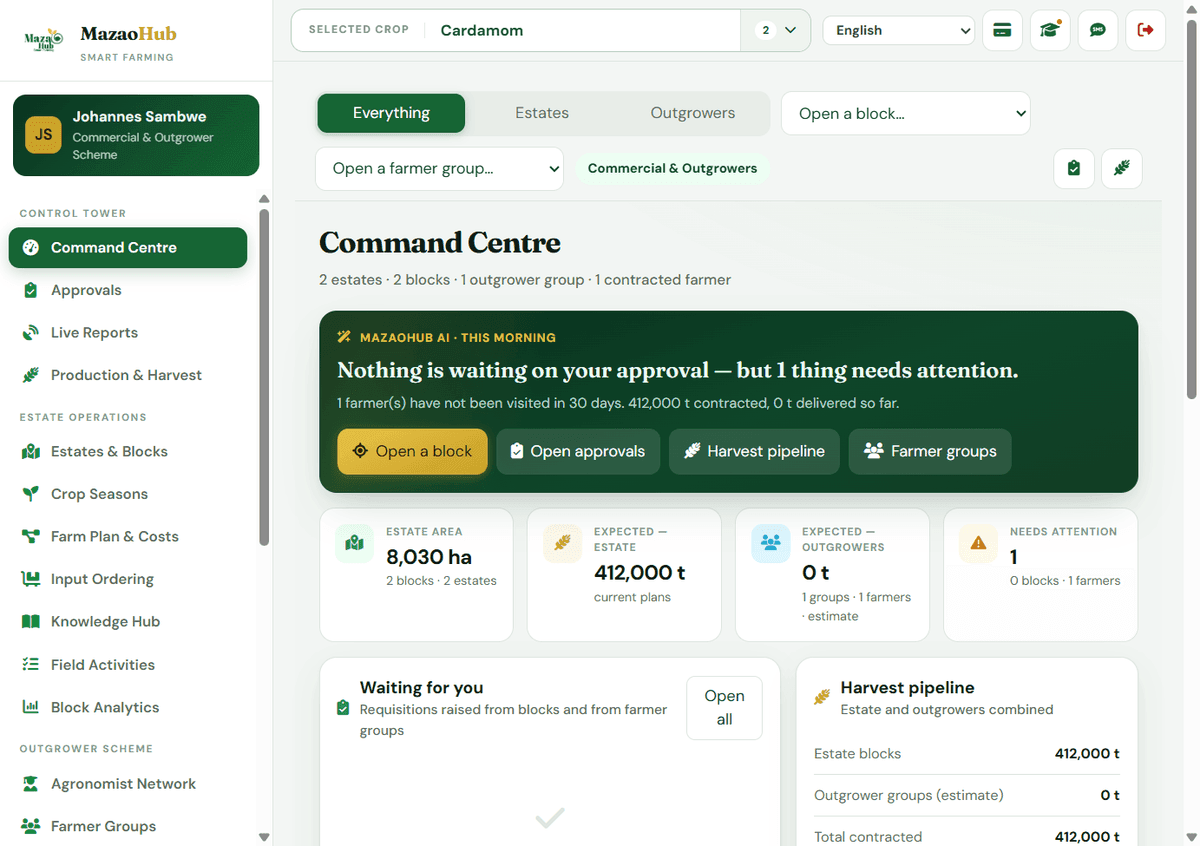1200x846 pixels.
Task: Open the Knowledge Hub
Action: click(128, 622)
